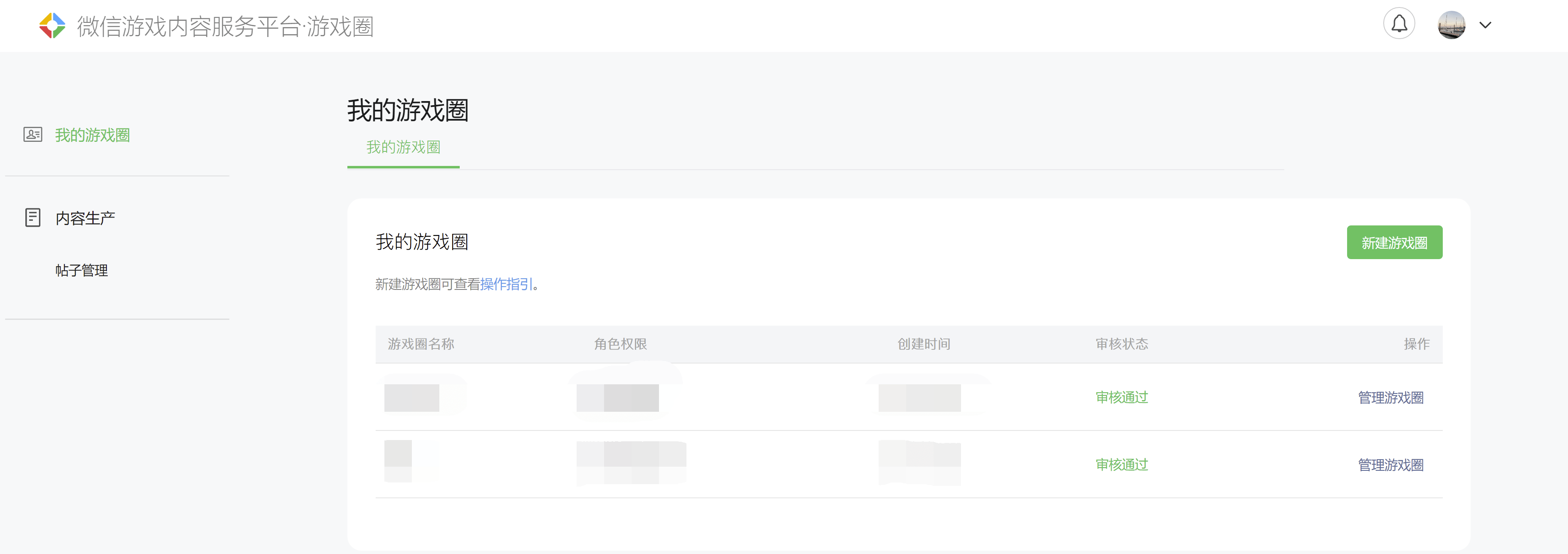
Task: Click first row's 审核通过 status
Action: pyautogui.click(x=1122, y=398)
